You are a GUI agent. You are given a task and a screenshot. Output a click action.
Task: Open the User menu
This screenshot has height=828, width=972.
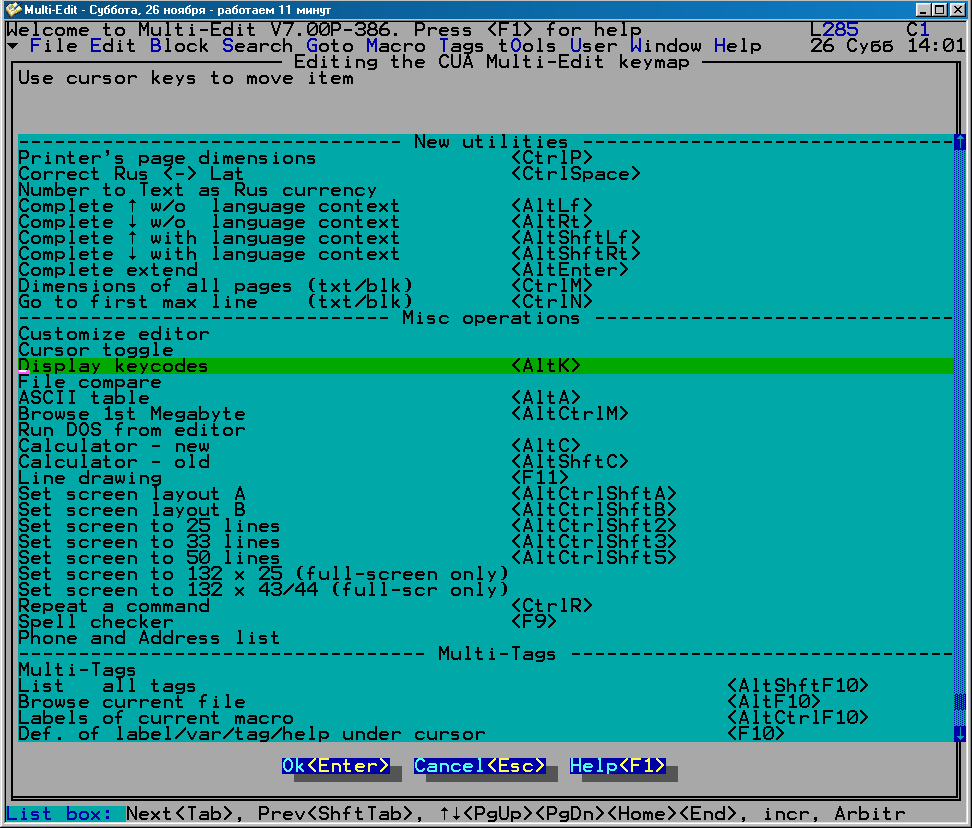click(x=593, y=46)
